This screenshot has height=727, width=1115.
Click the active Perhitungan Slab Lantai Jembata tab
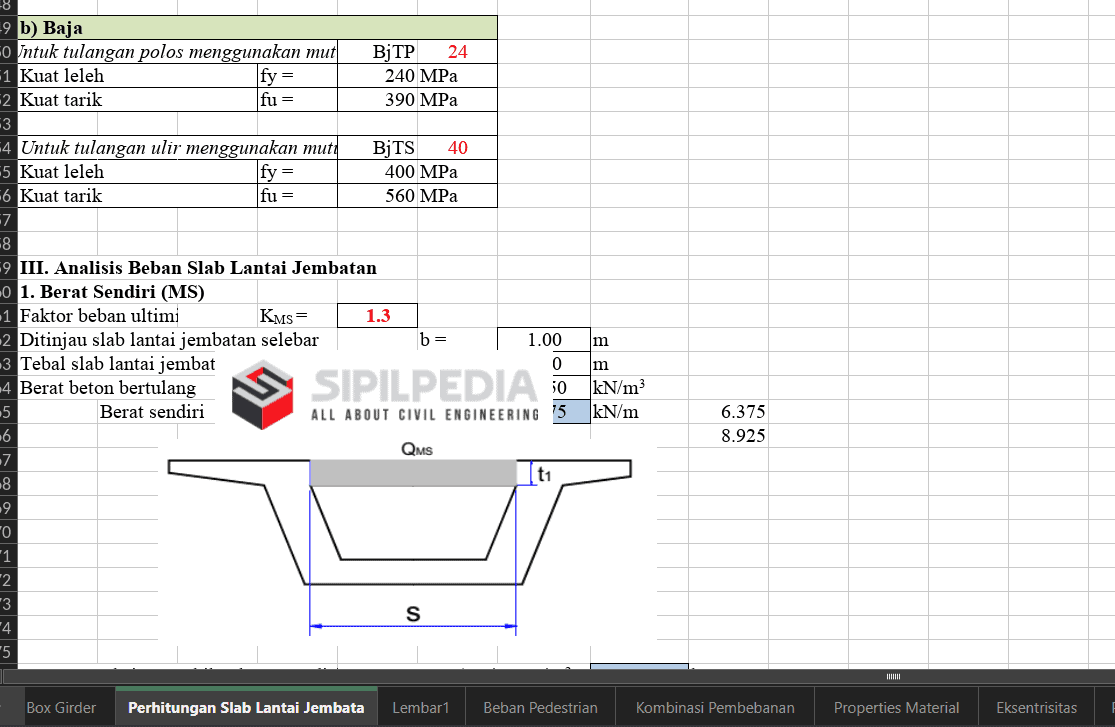click(246, 707)
